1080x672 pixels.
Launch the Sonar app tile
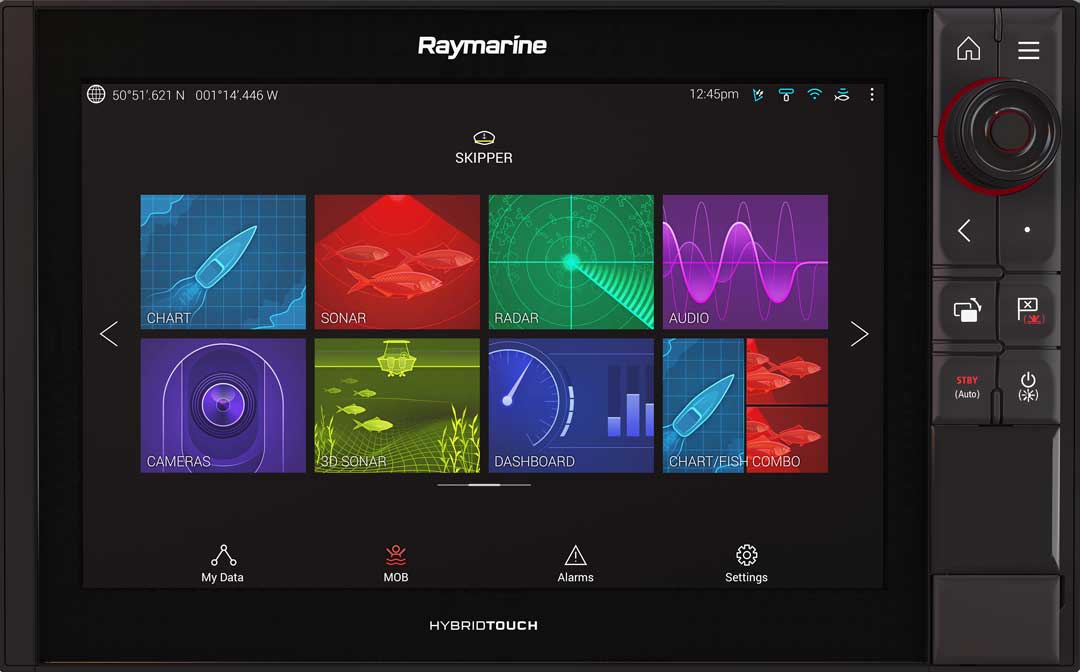coord(397,262)
